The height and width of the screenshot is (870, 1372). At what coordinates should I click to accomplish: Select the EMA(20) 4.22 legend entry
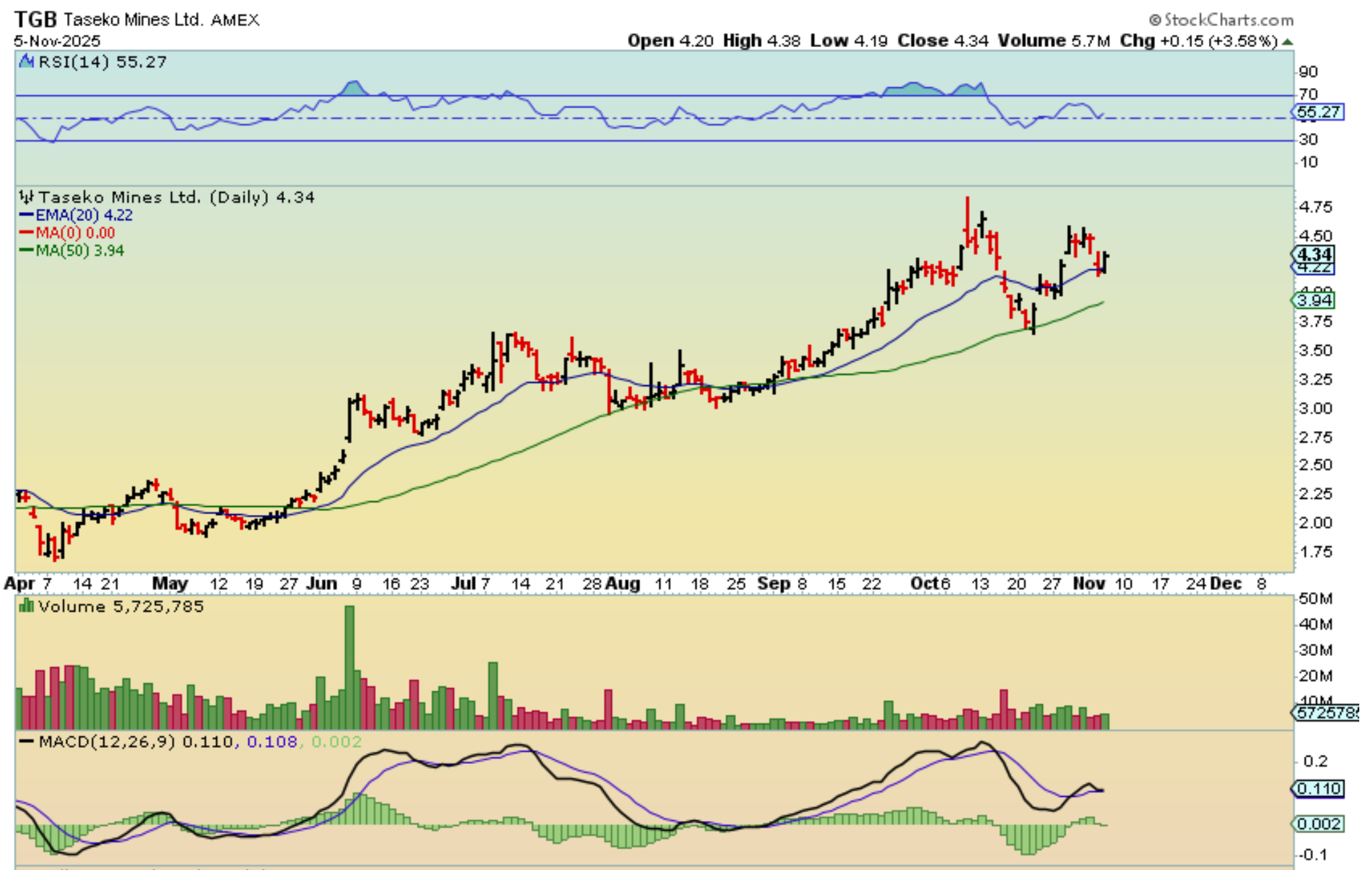tap(76, 215)
